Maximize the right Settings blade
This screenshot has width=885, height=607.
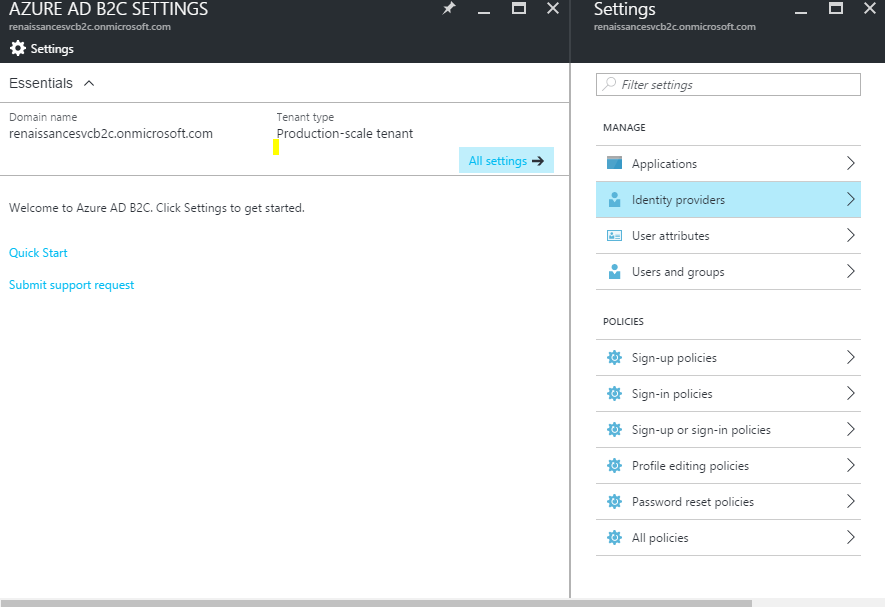837,9
